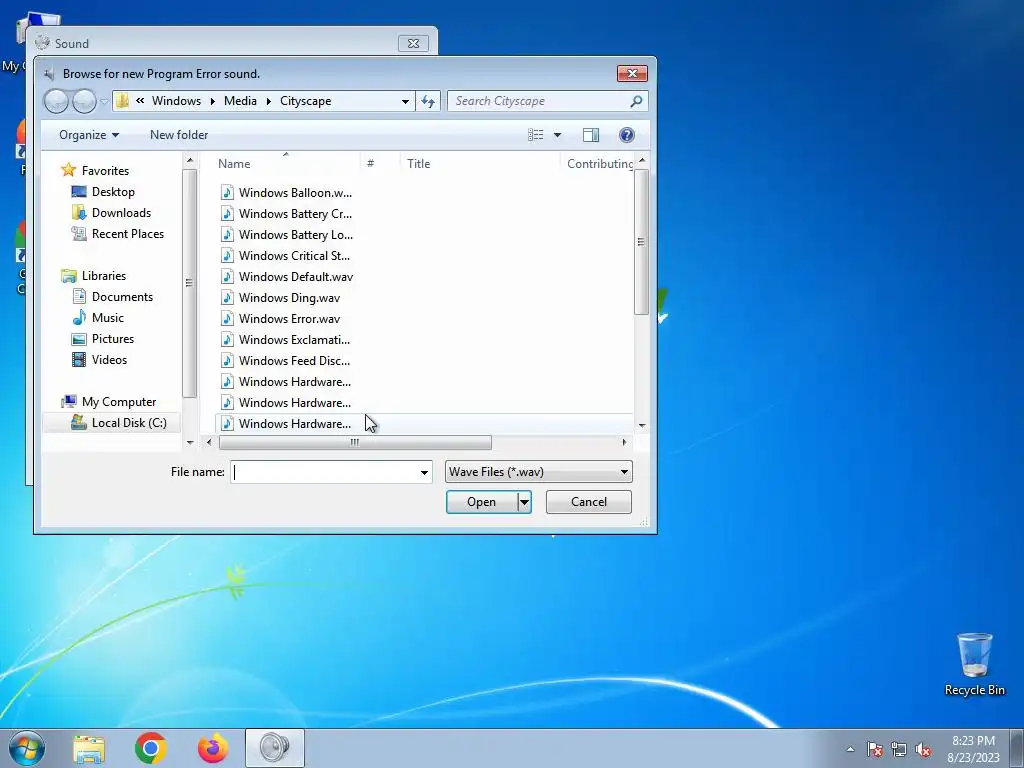The width and height of the screenshot is (1024, 768).
Task: Select Windows Default.wav file icon
Action: pyautogui.click(x=227, y=276)
